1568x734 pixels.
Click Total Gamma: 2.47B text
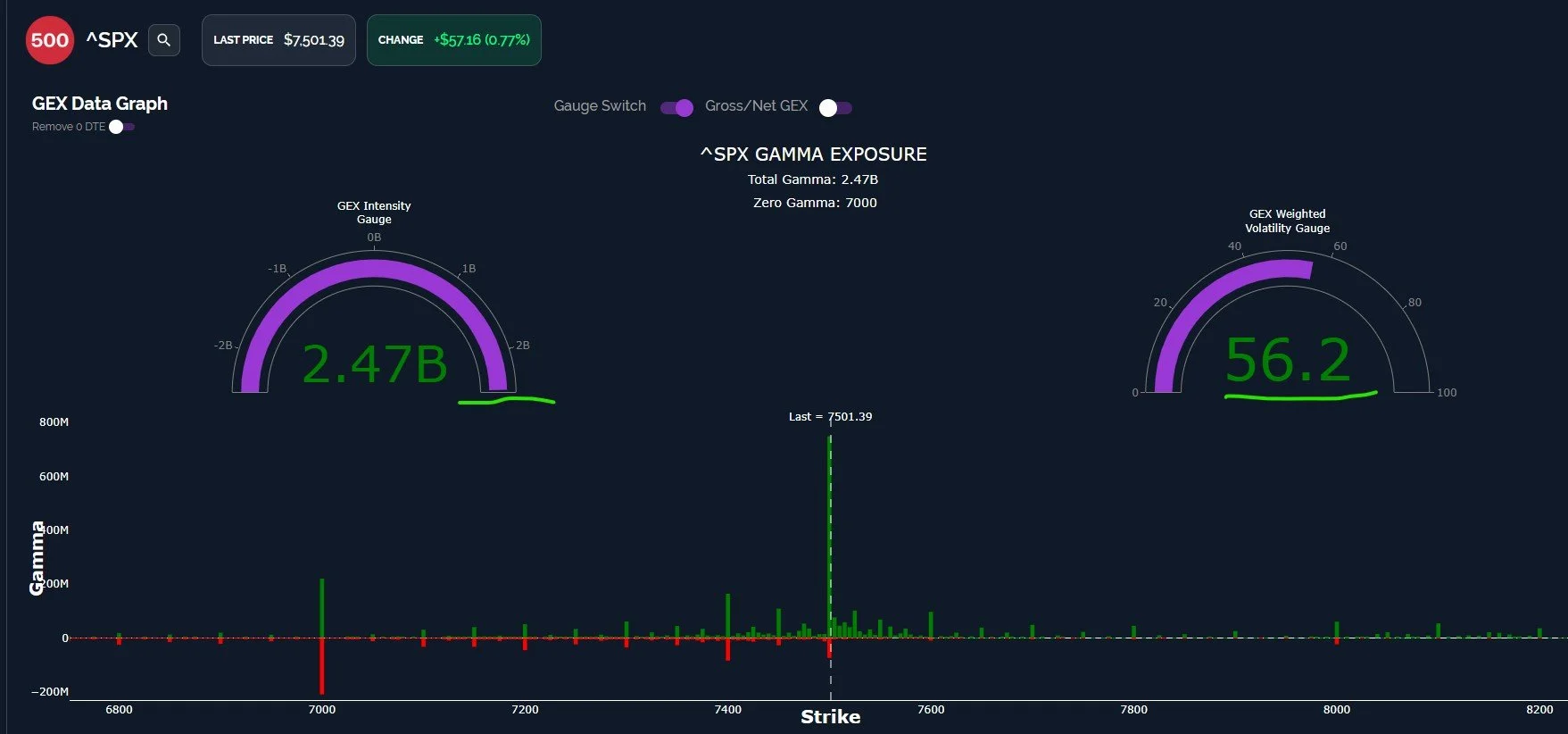click(813, 179)
